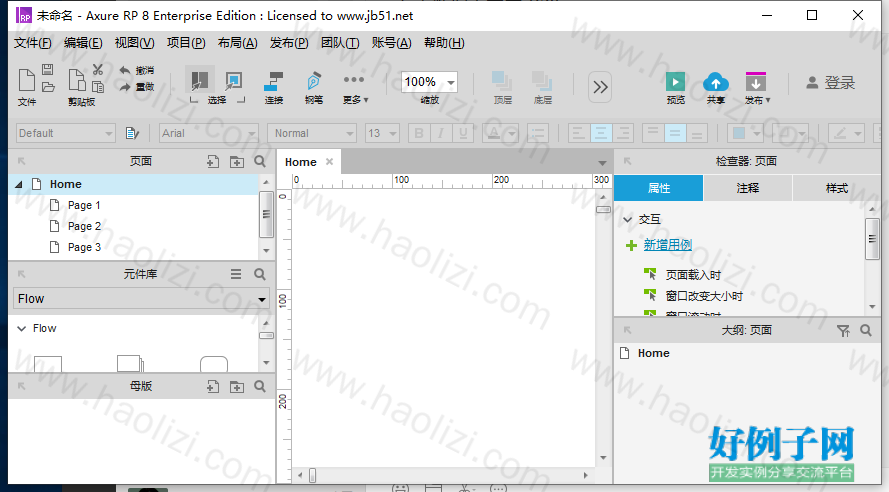Toggle underline formatting

tap(463, 133)
